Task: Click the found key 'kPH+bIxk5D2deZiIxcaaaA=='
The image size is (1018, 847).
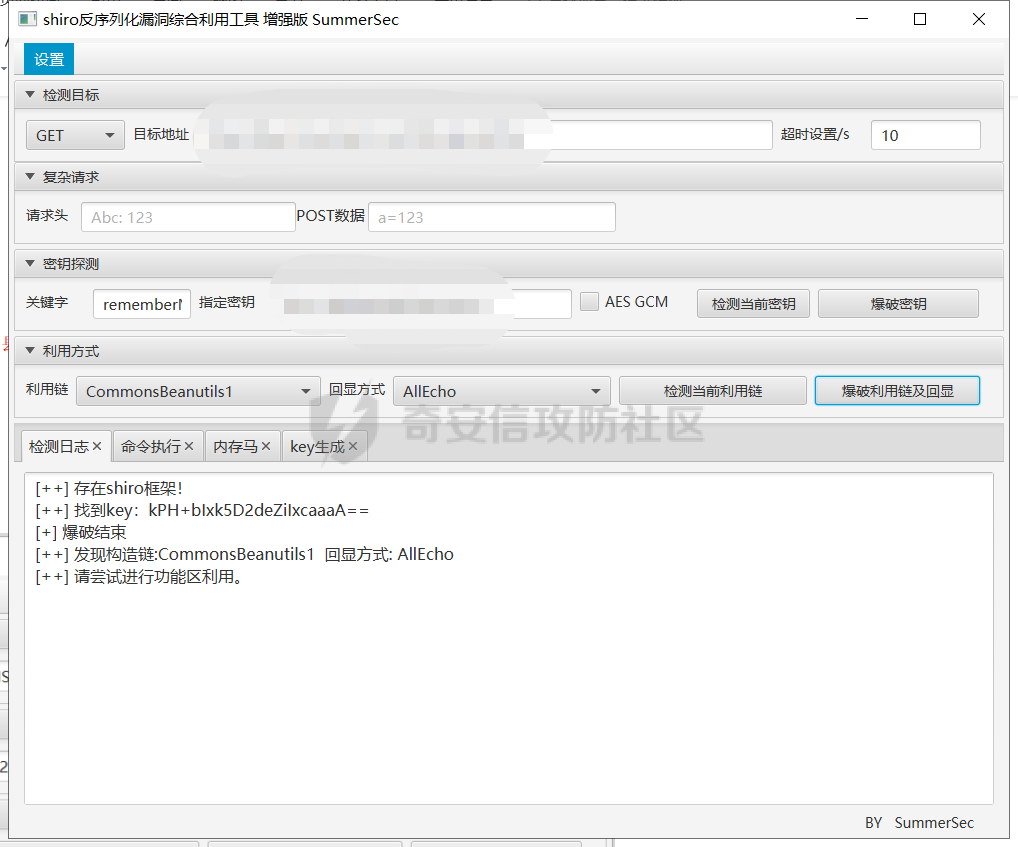Action: pyautogui.click(x=258, y=510)
